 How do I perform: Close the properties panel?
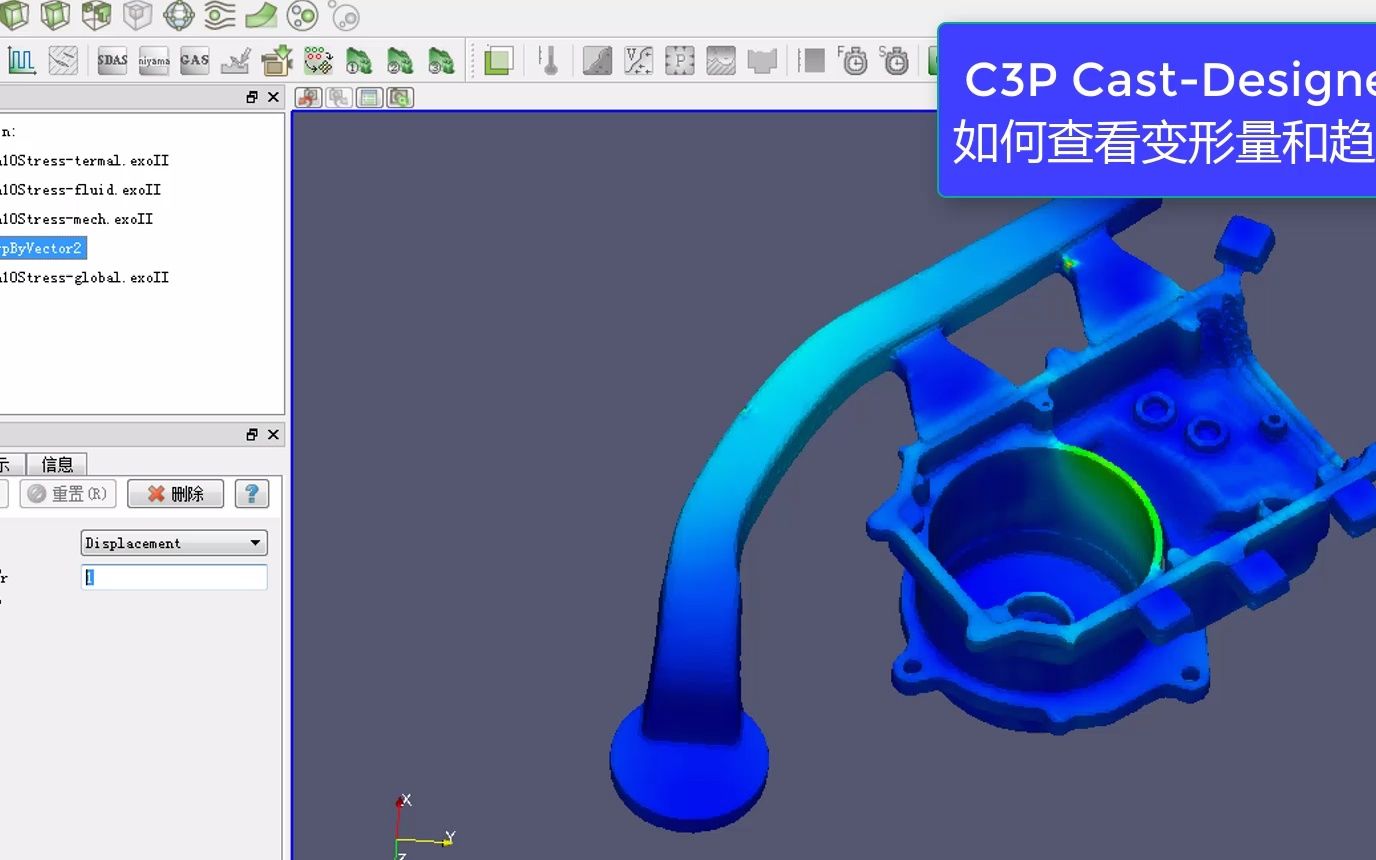tap(273, 434)
